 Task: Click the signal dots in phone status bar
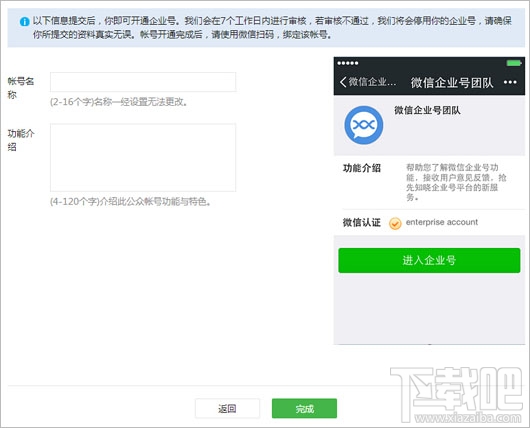click(x=348, y=63)
